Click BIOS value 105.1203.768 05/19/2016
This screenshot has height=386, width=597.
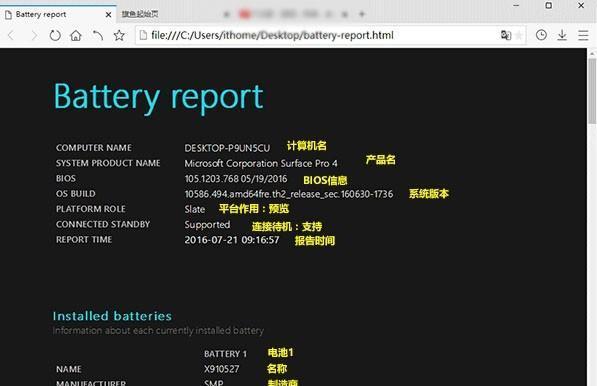(236, 179)
